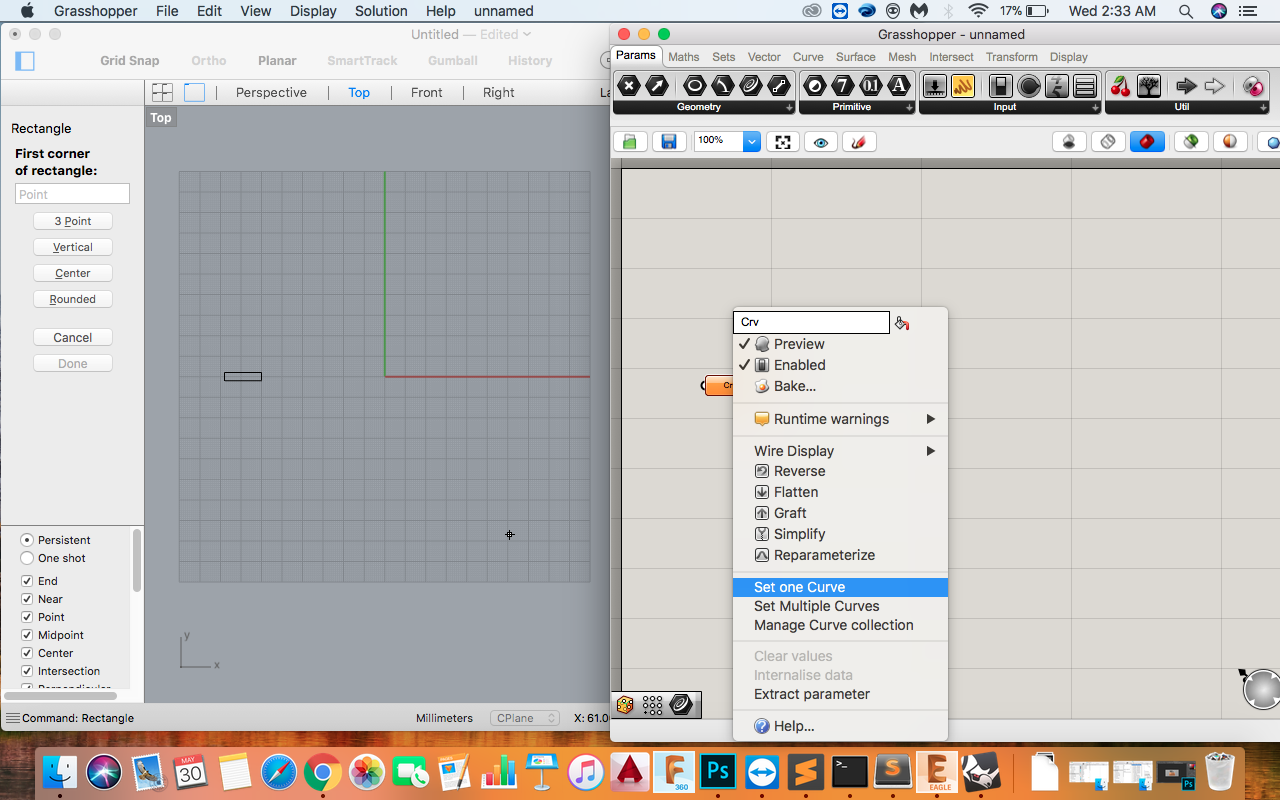1280x800 pixels.
Task: Open the 100% zoom dropdown arrow
Action: 751,142
